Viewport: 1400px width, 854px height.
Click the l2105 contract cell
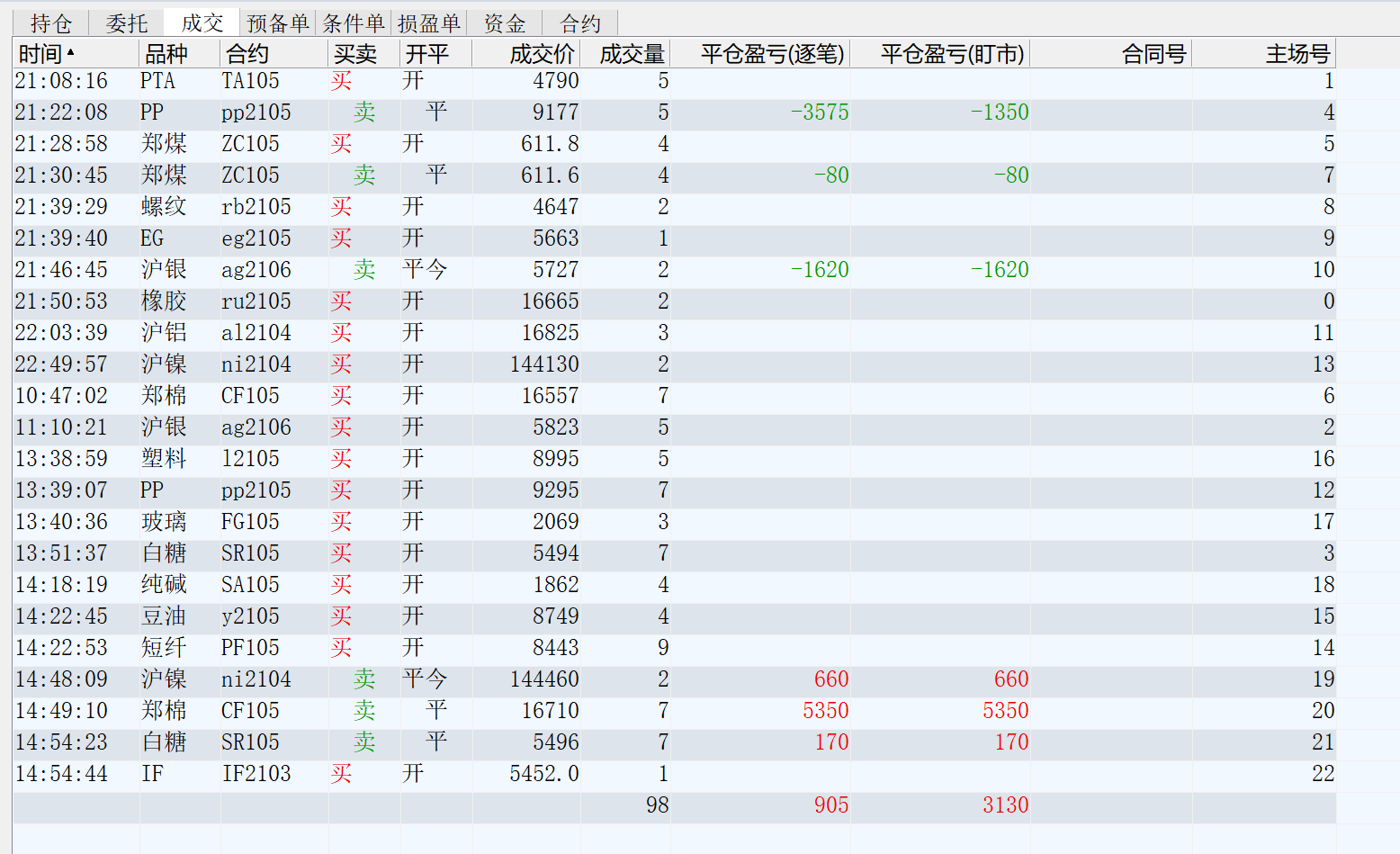[250, 459]
